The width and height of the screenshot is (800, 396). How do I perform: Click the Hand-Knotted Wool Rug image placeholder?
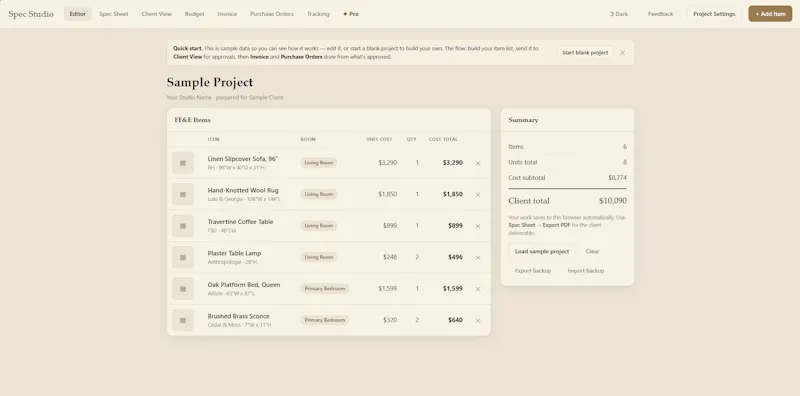(x=183, y=194)
